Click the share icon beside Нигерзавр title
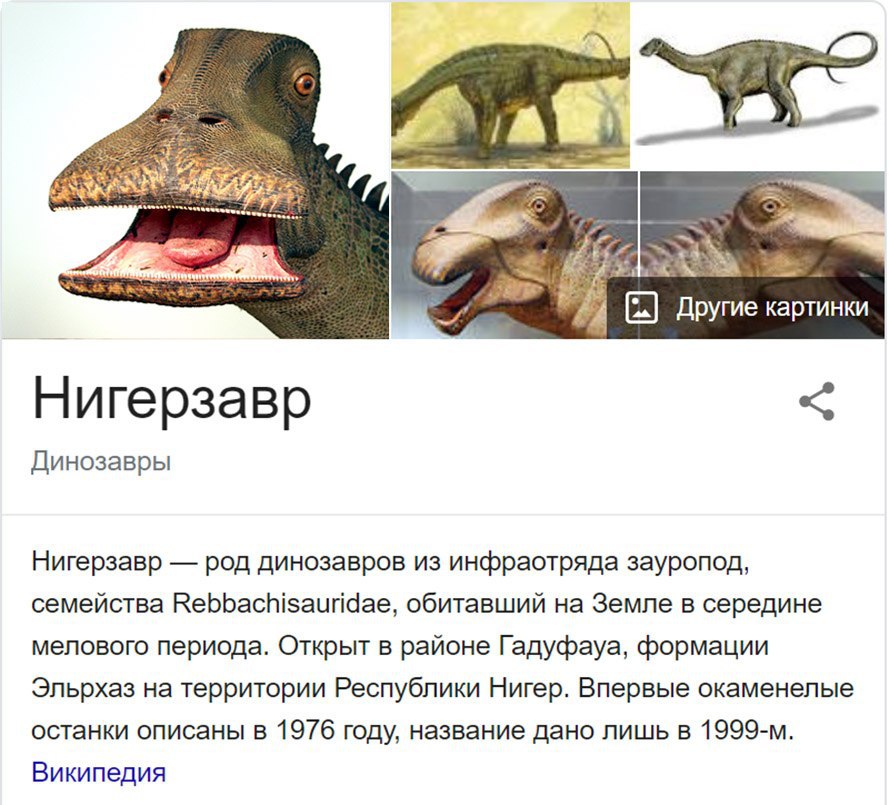This screenshot has height=805, width=889. click(817, 401)
